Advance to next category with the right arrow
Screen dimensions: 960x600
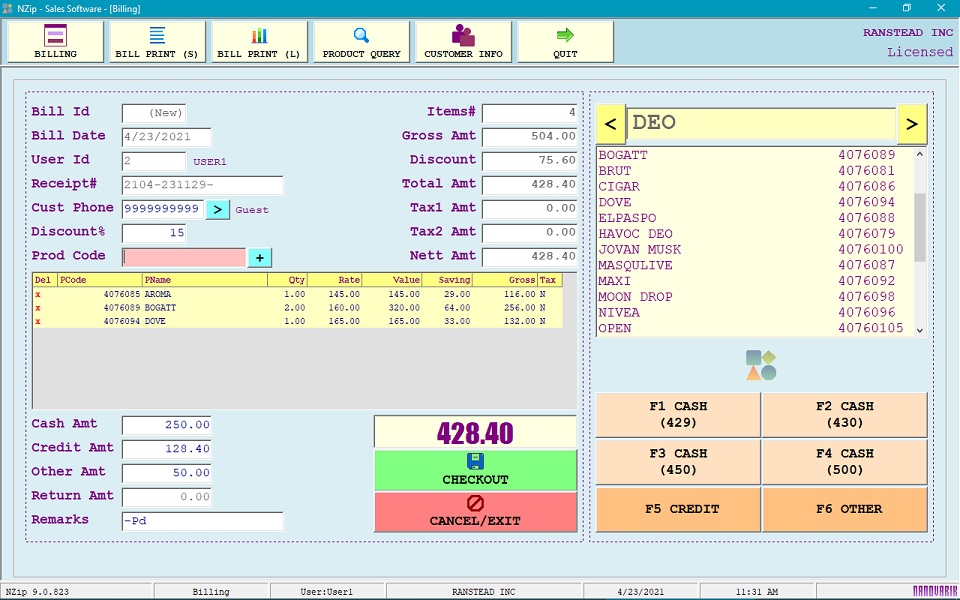(x=911, y=122)
